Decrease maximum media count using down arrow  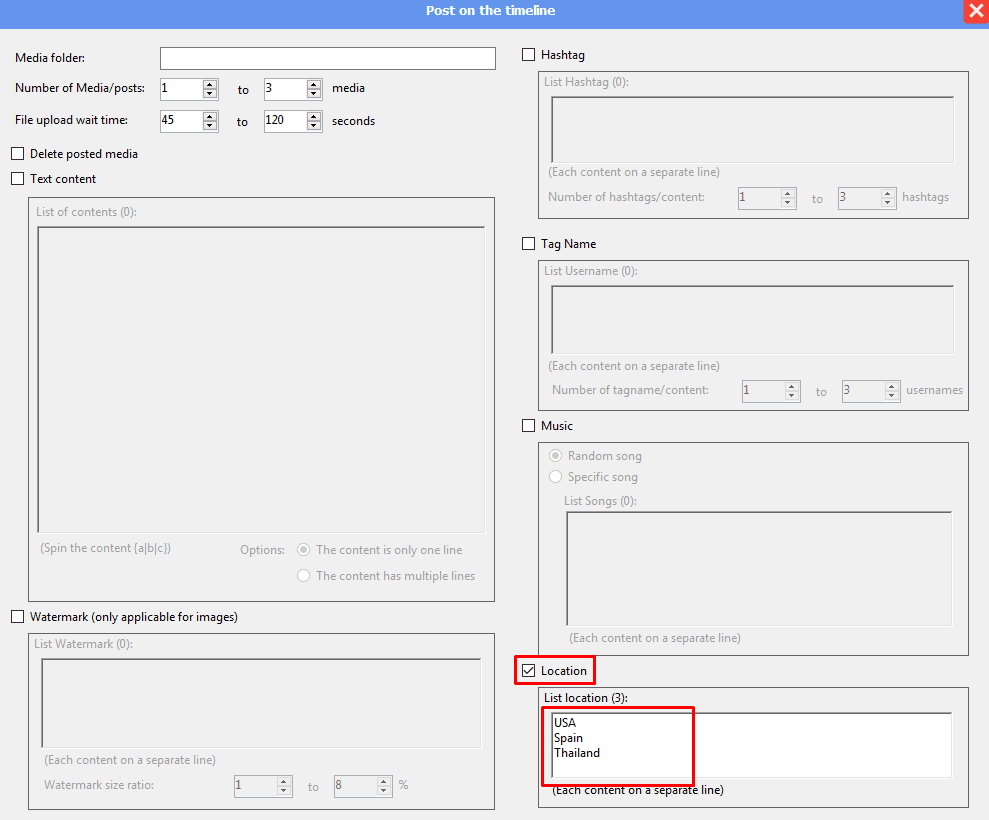(314, 94)
